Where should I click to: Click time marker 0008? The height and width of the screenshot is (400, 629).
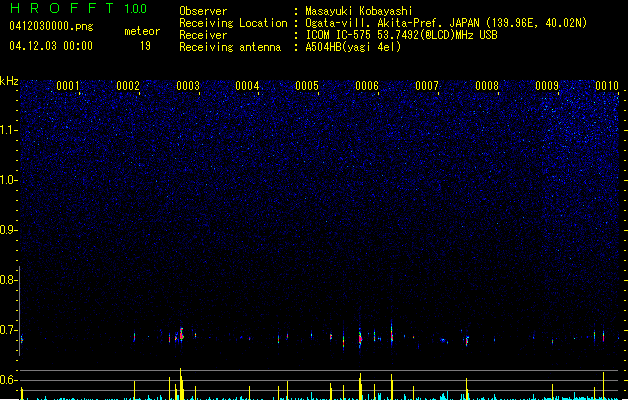pyautogui.click(x=487, y=86)
